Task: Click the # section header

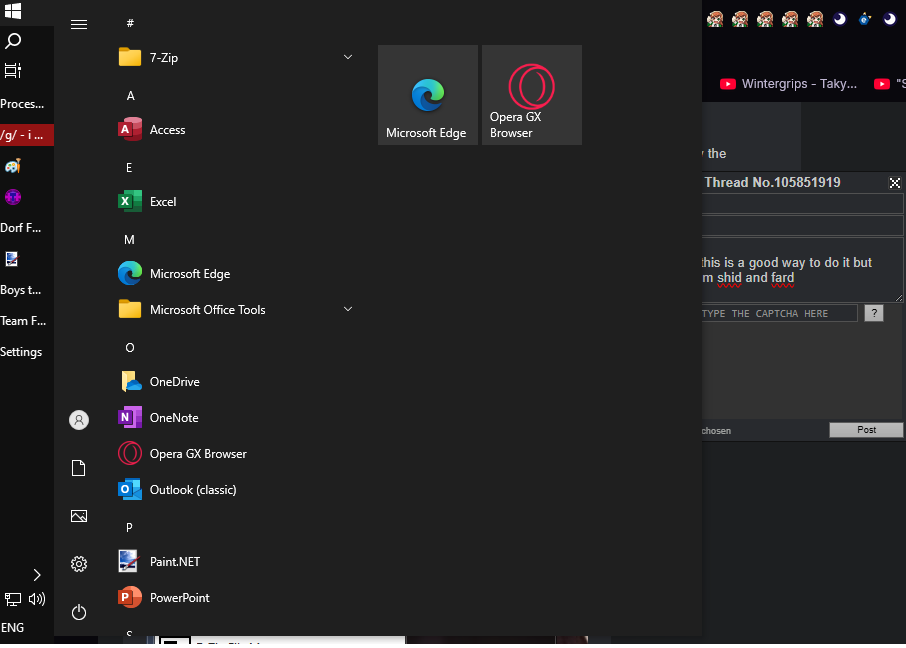Action: pyautogui.click(x=130, y=23)
